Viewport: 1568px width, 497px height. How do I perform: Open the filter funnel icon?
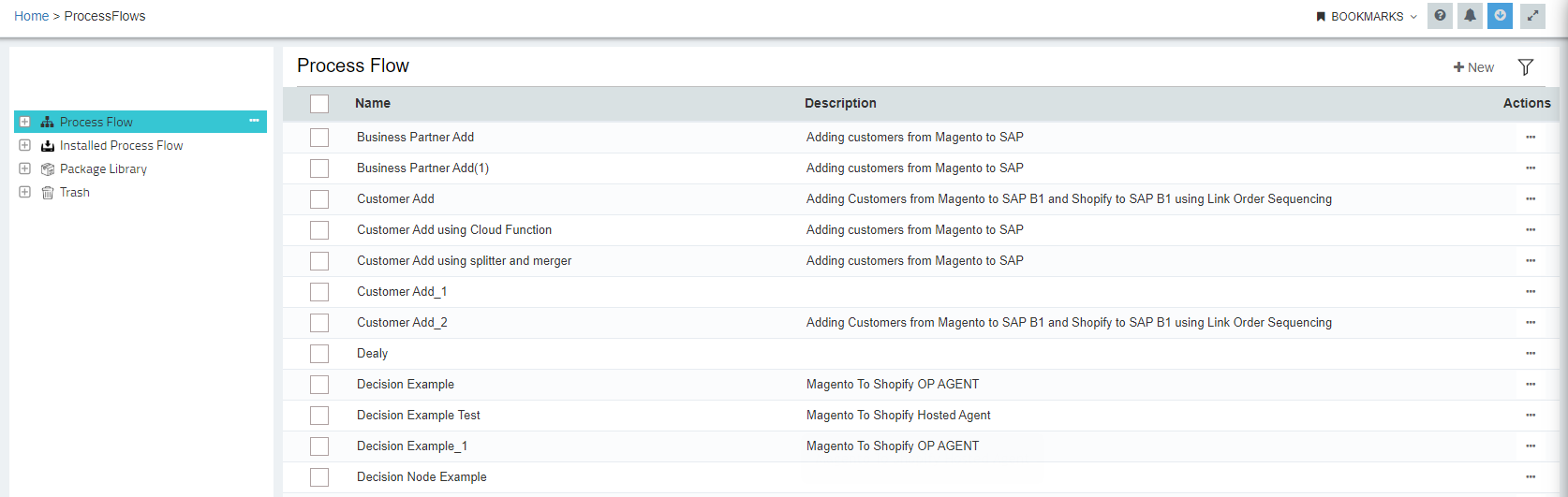pyautogui.click(x=1526, y=67)
